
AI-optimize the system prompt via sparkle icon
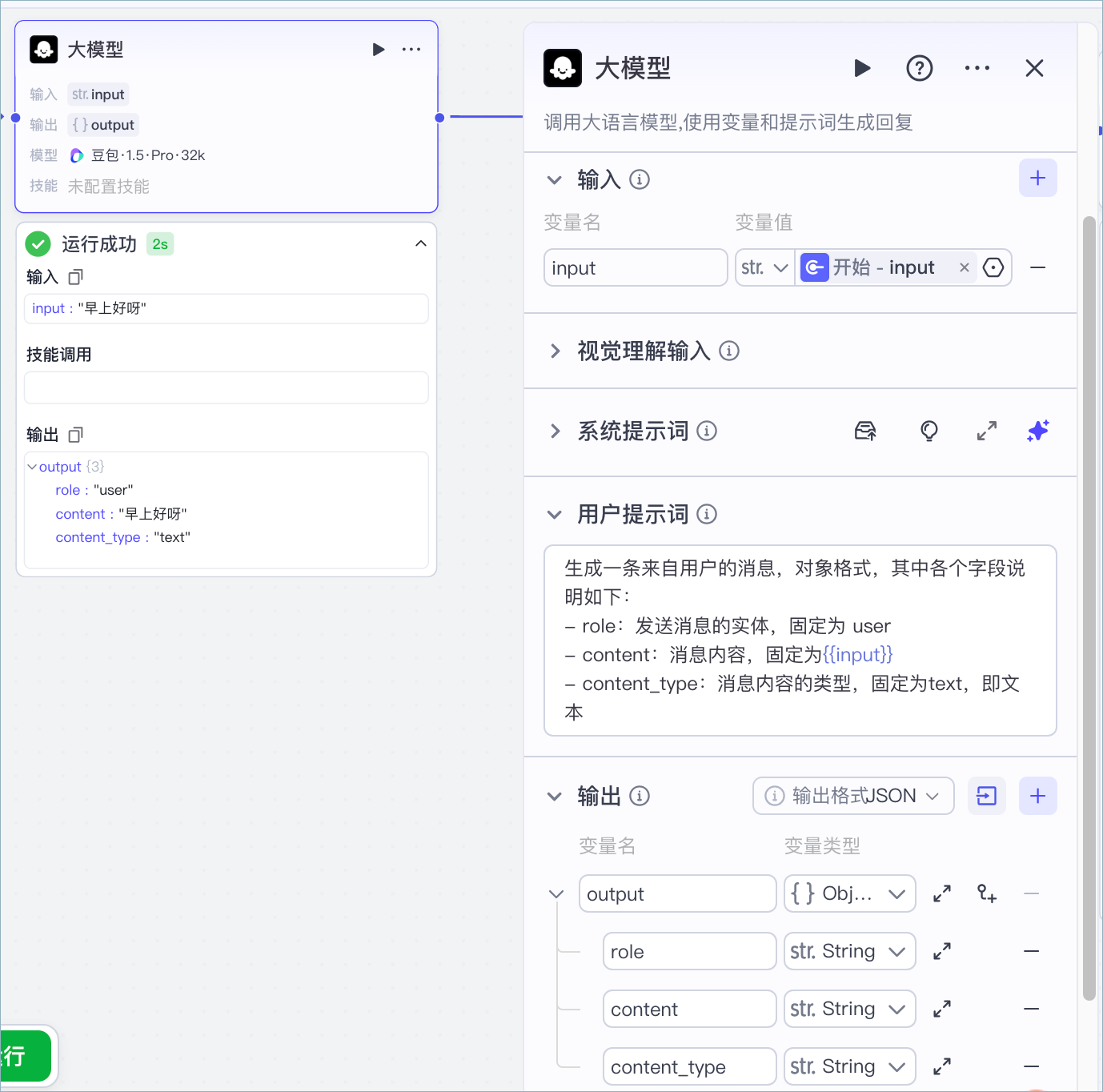coord(1037,431)
